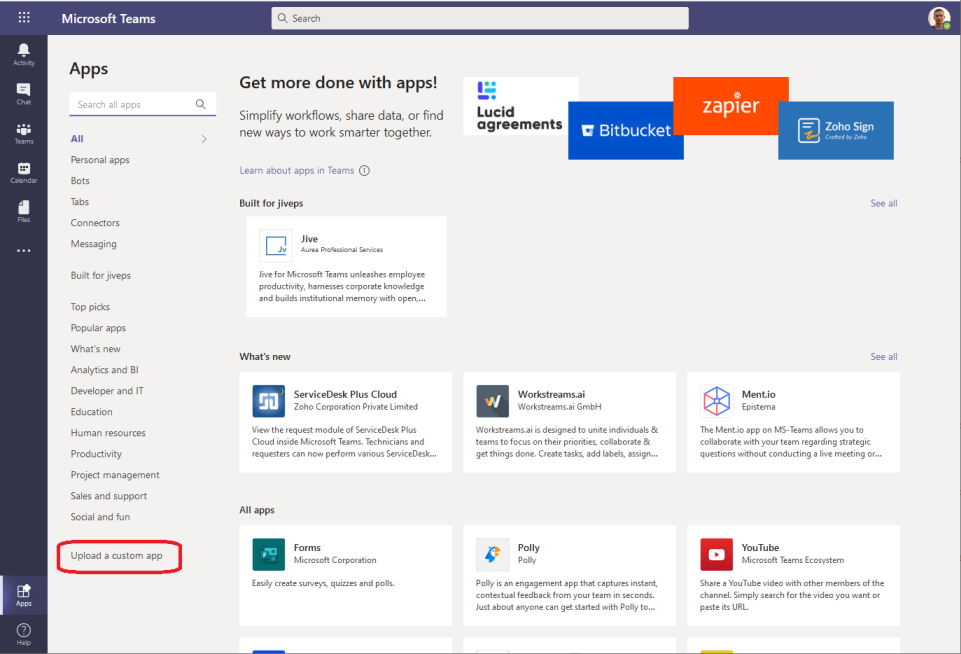Open More apps ellipsis in sidebar

pyautogui.click(x=24, y=251)
